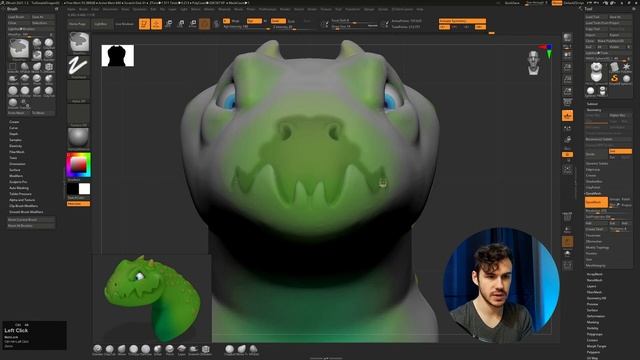Expand the Curve section in Brush panel
Screen dimensions: 640x360
[13, 128]
